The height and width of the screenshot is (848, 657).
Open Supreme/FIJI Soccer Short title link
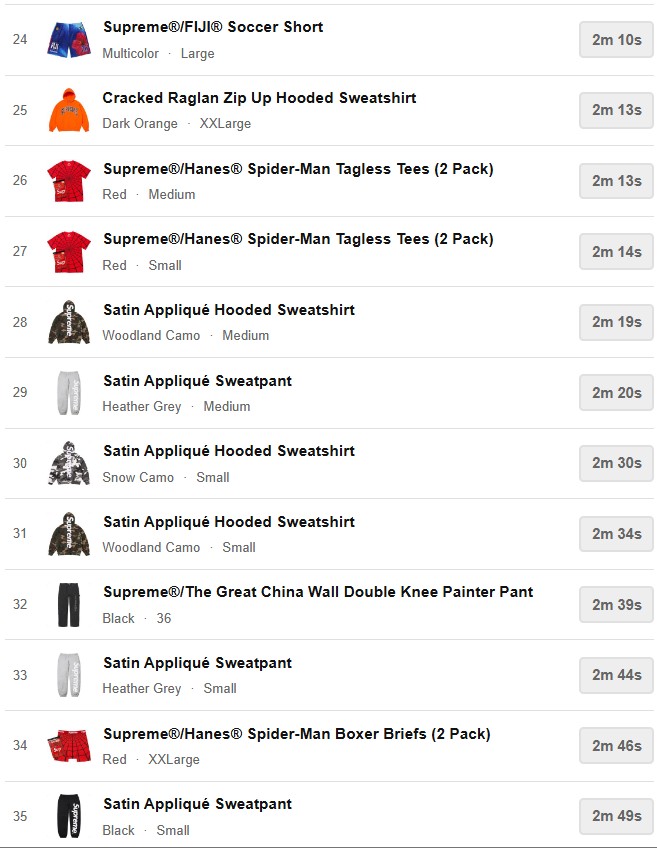(213, 27)
